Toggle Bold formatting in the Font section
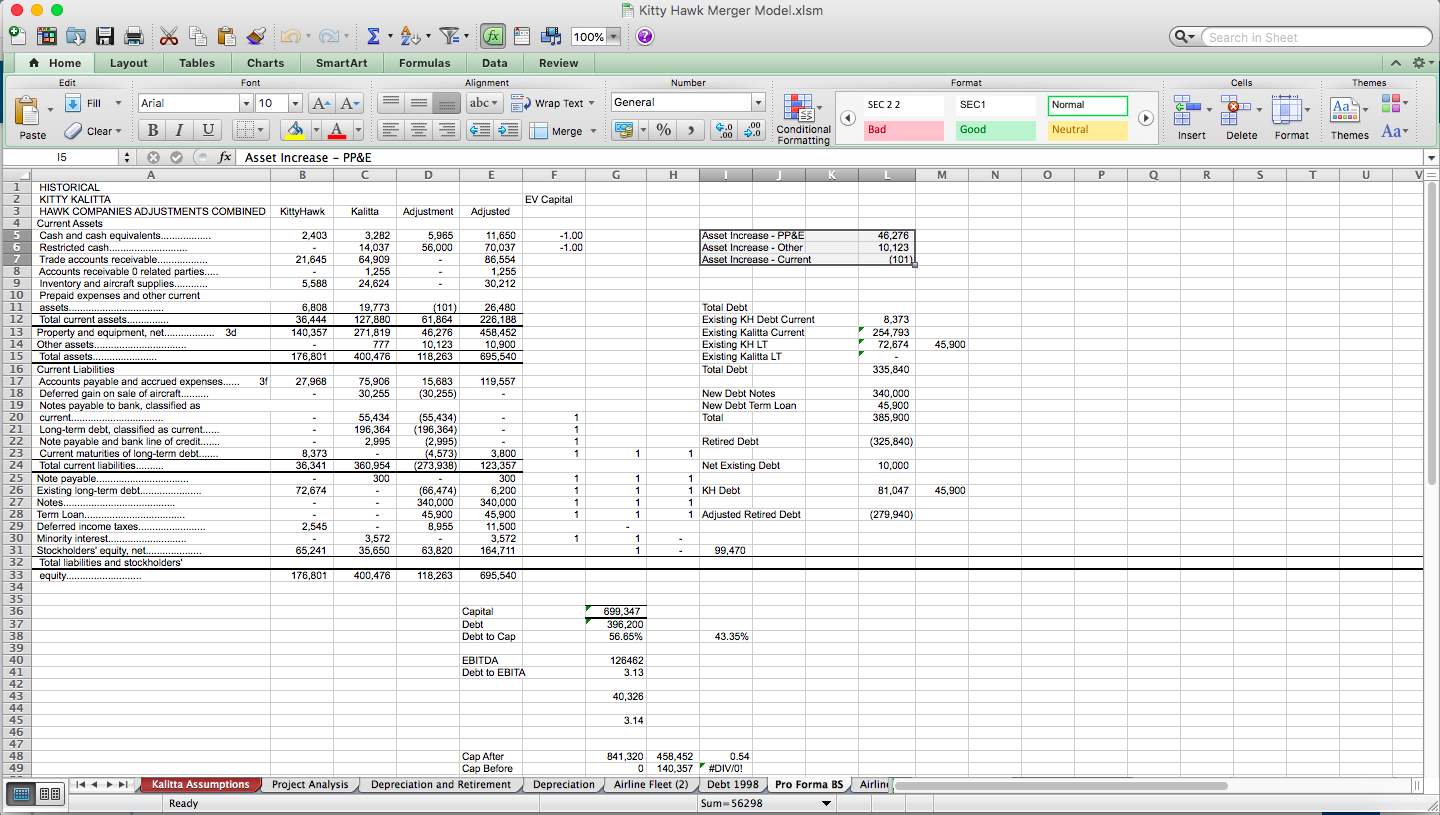This screenshot has height=815, width=1440. (151, 131)
